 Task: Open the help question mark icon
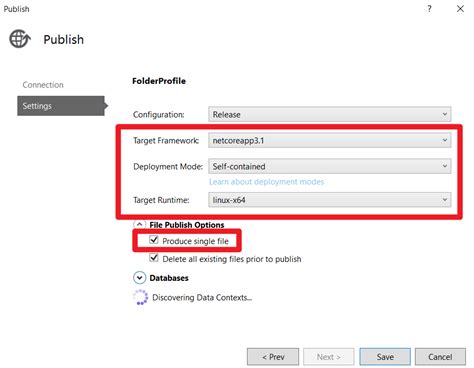coord(429,9)
